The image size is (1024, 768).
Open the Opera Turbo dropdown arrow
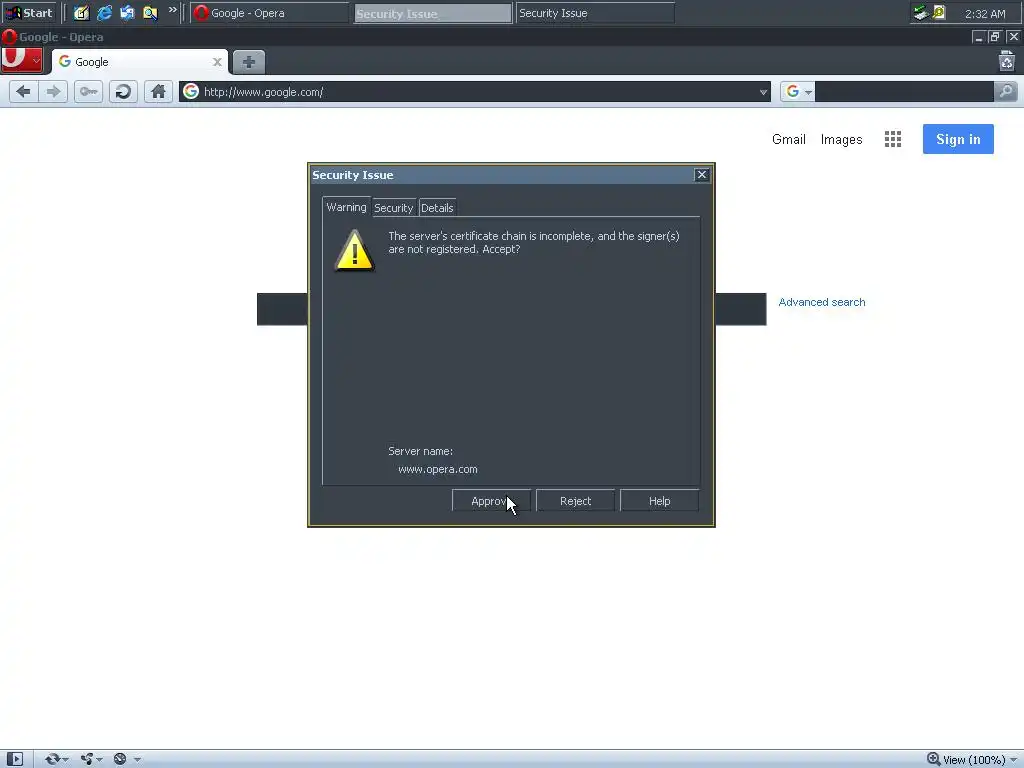(137, 760)
